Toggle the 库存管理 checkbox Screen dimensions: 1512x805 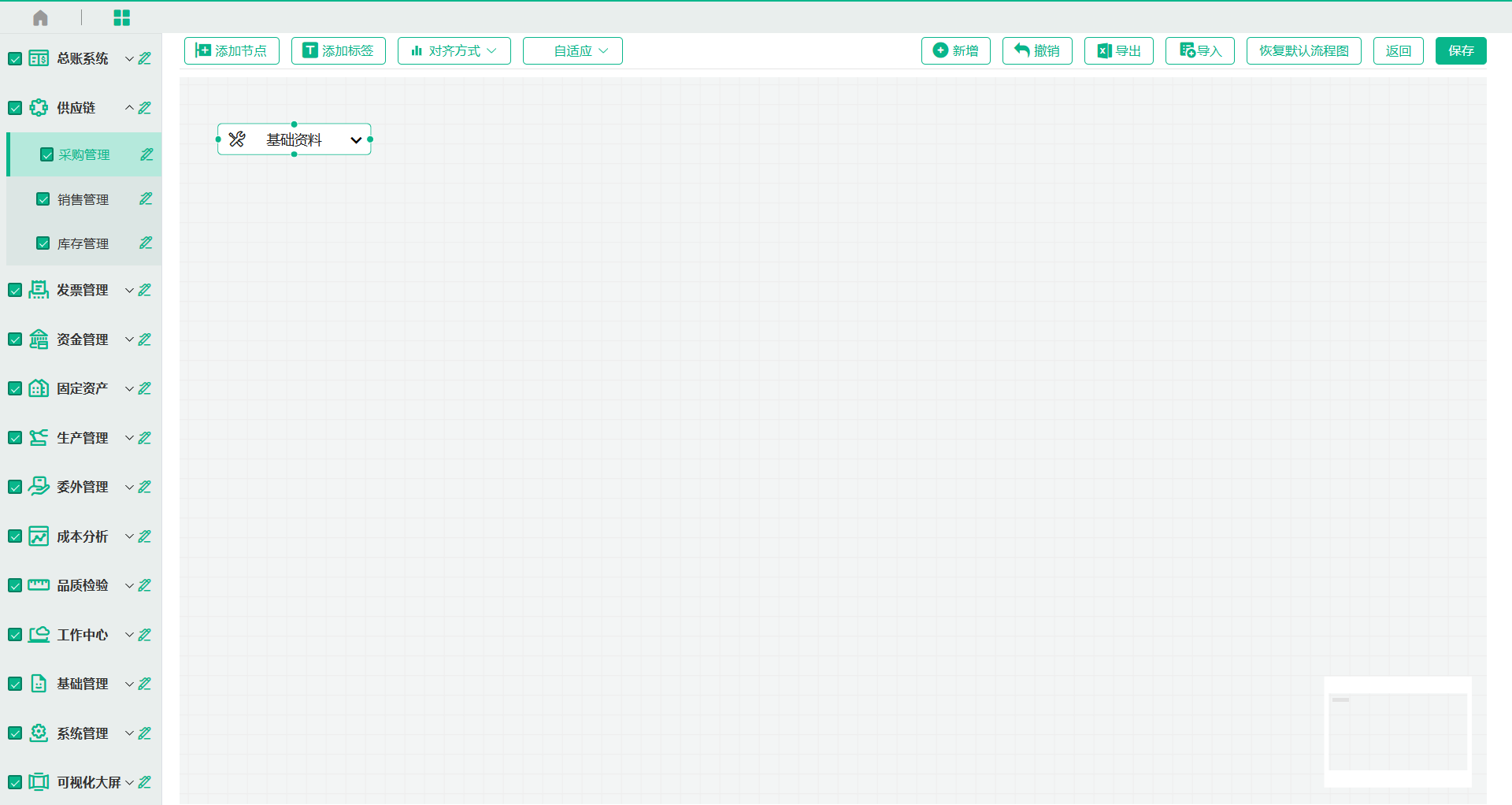(43, 243)
